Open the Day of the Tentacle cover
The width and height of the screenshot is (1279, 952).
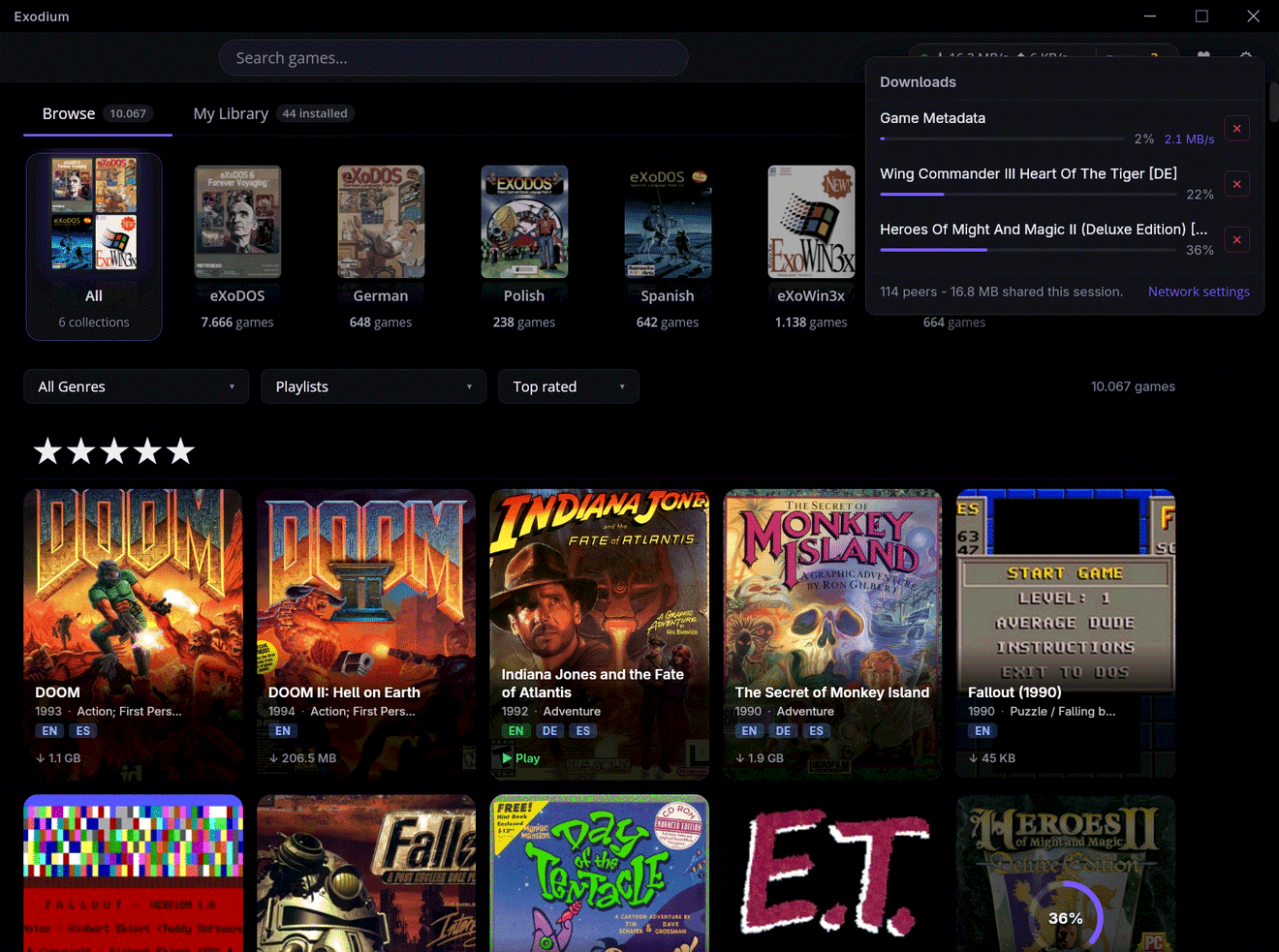tap(600, 874)
